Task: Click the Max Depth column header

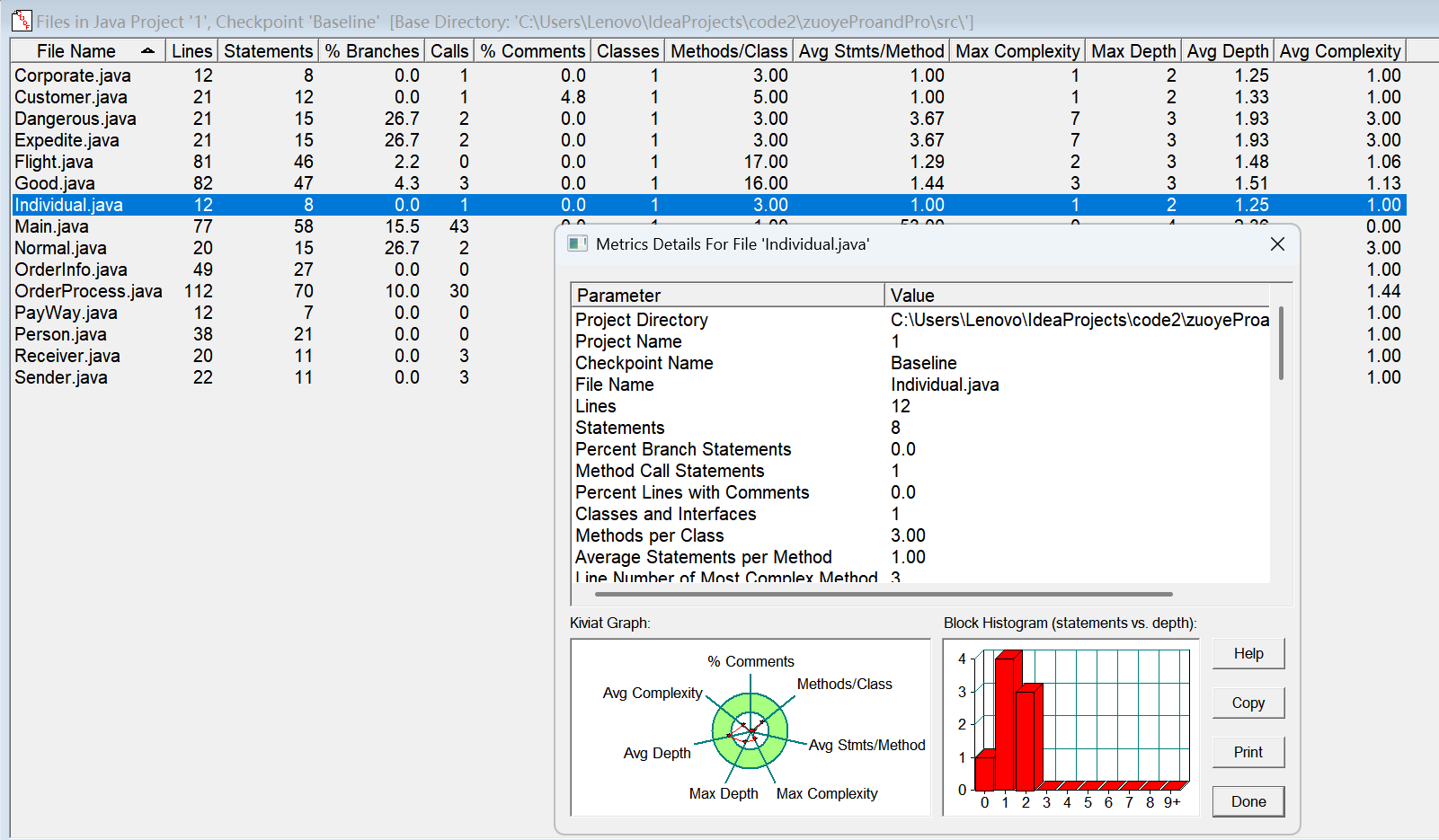Action: point(1133,51)
